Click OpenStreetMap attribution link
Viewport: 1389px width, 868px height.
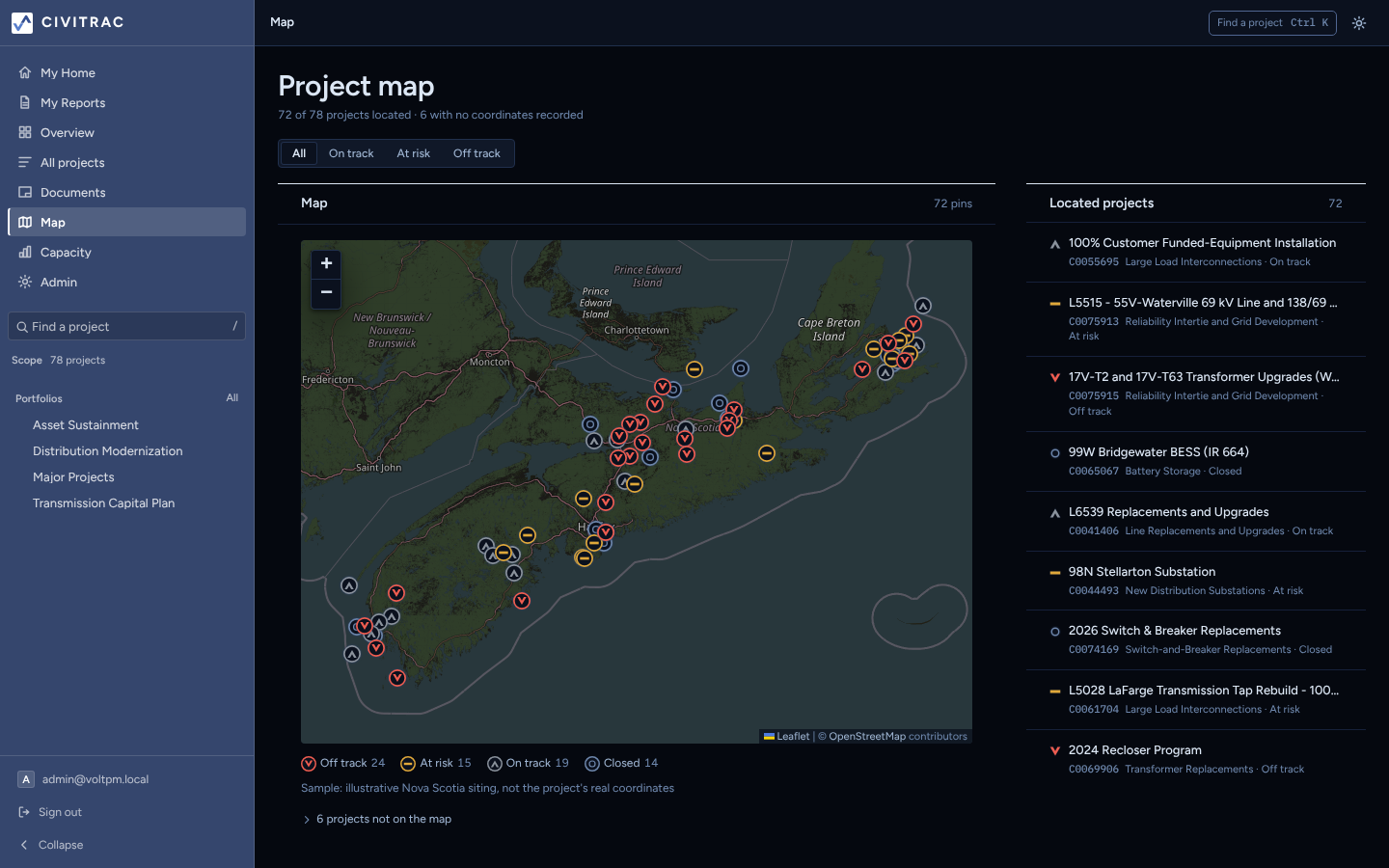pyautogui.click(x=867, y=736)
